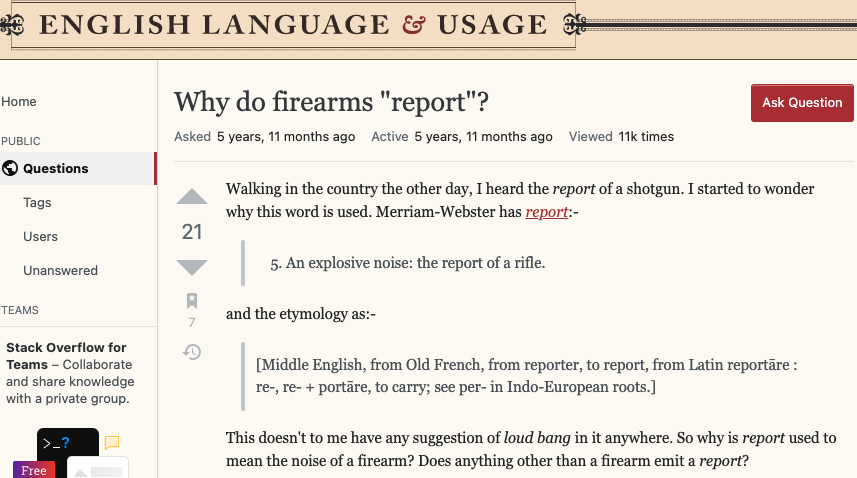
Task: Click the 'Stack Overflow for Teams' text
Action: tap(66, 356)
